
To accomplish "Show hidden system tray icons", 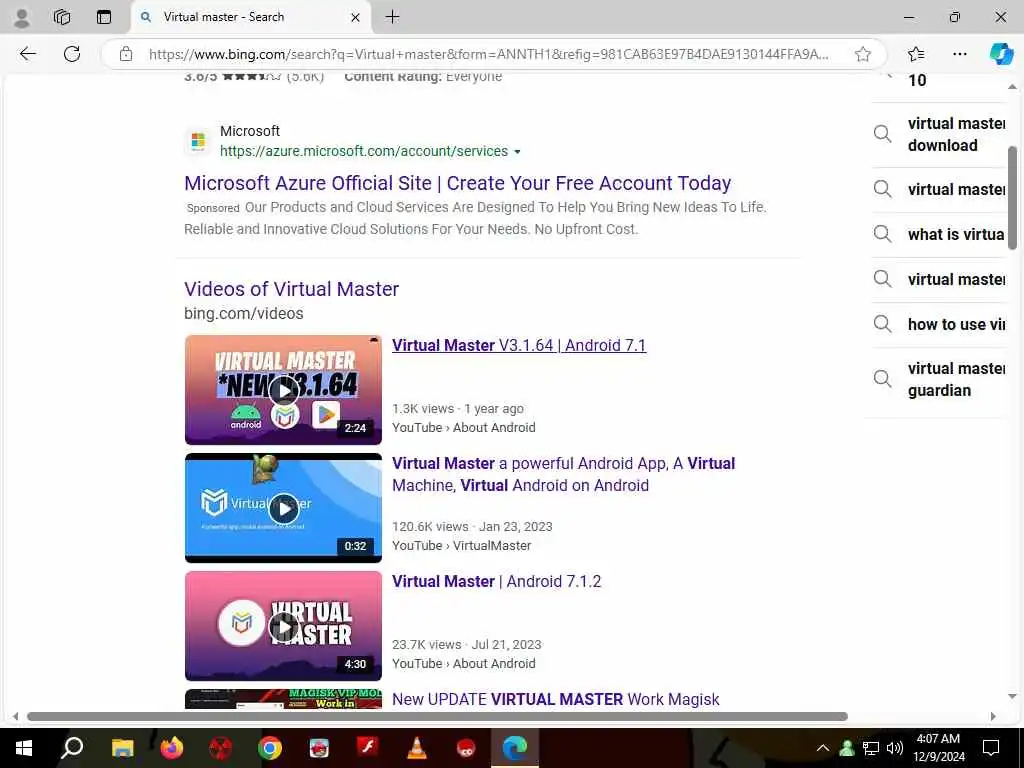I will pyautogui.click(x=823, y=748).
